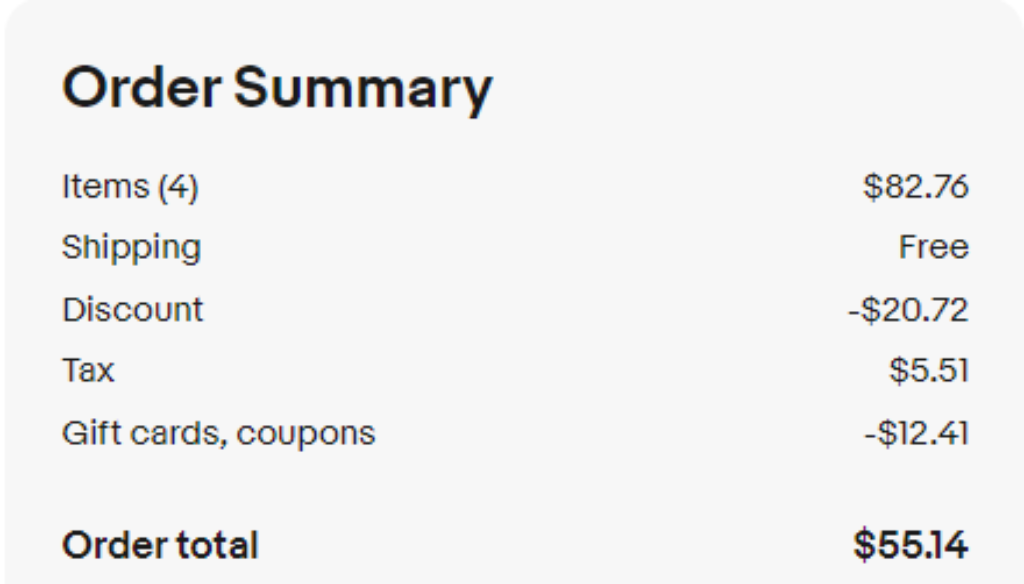Select the Tax row label

pos(88,370)
